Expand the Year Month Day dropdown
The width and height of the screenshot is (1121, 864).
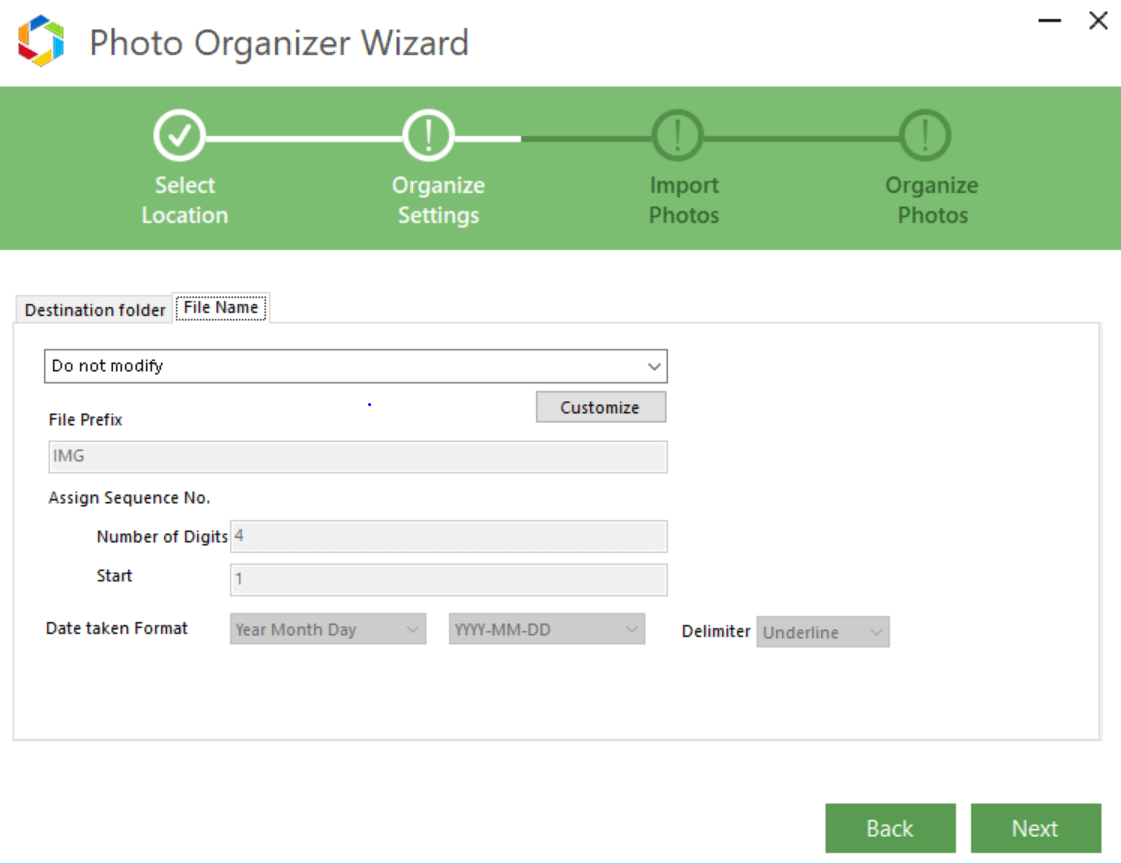328,630
